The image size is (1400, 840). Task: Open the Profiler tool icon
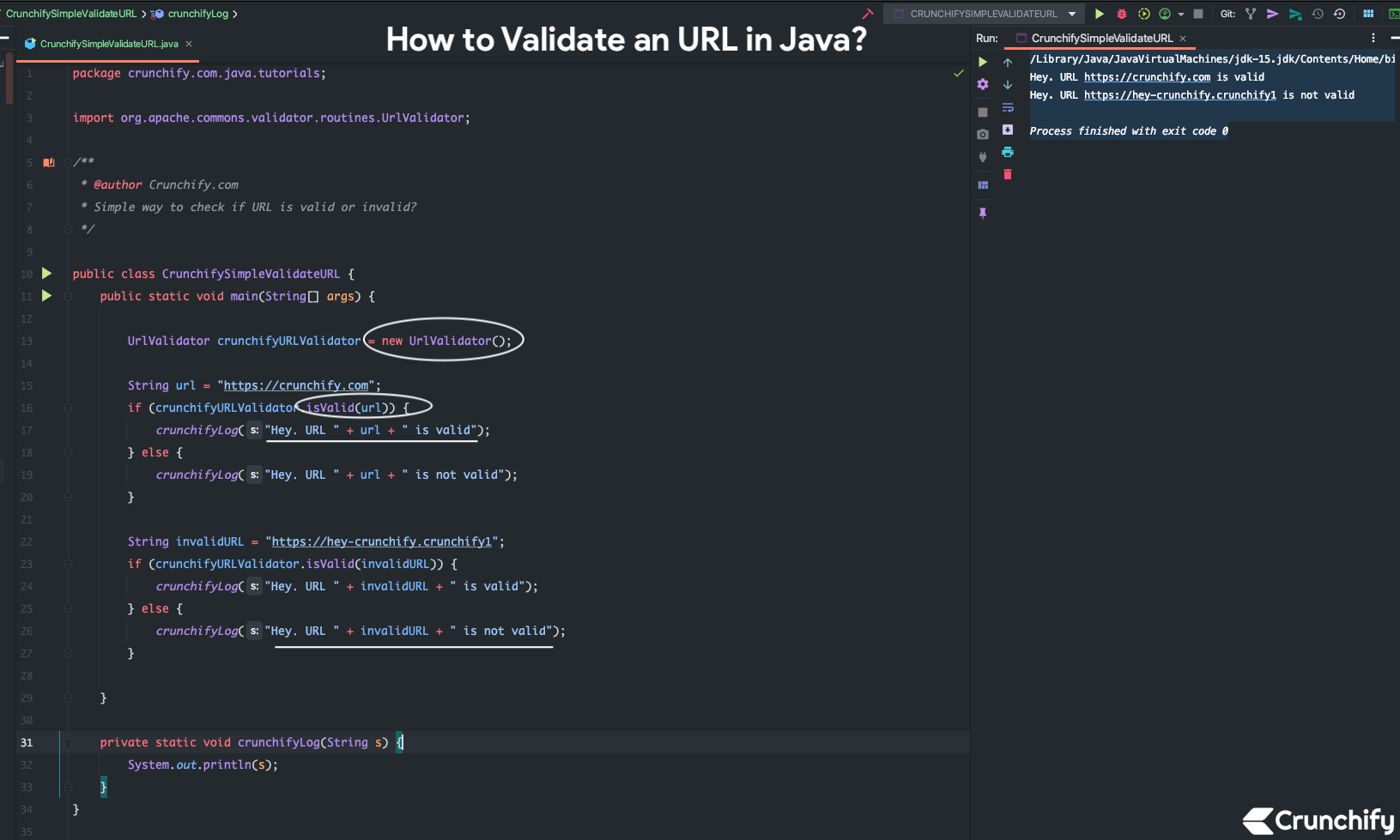1165,14
